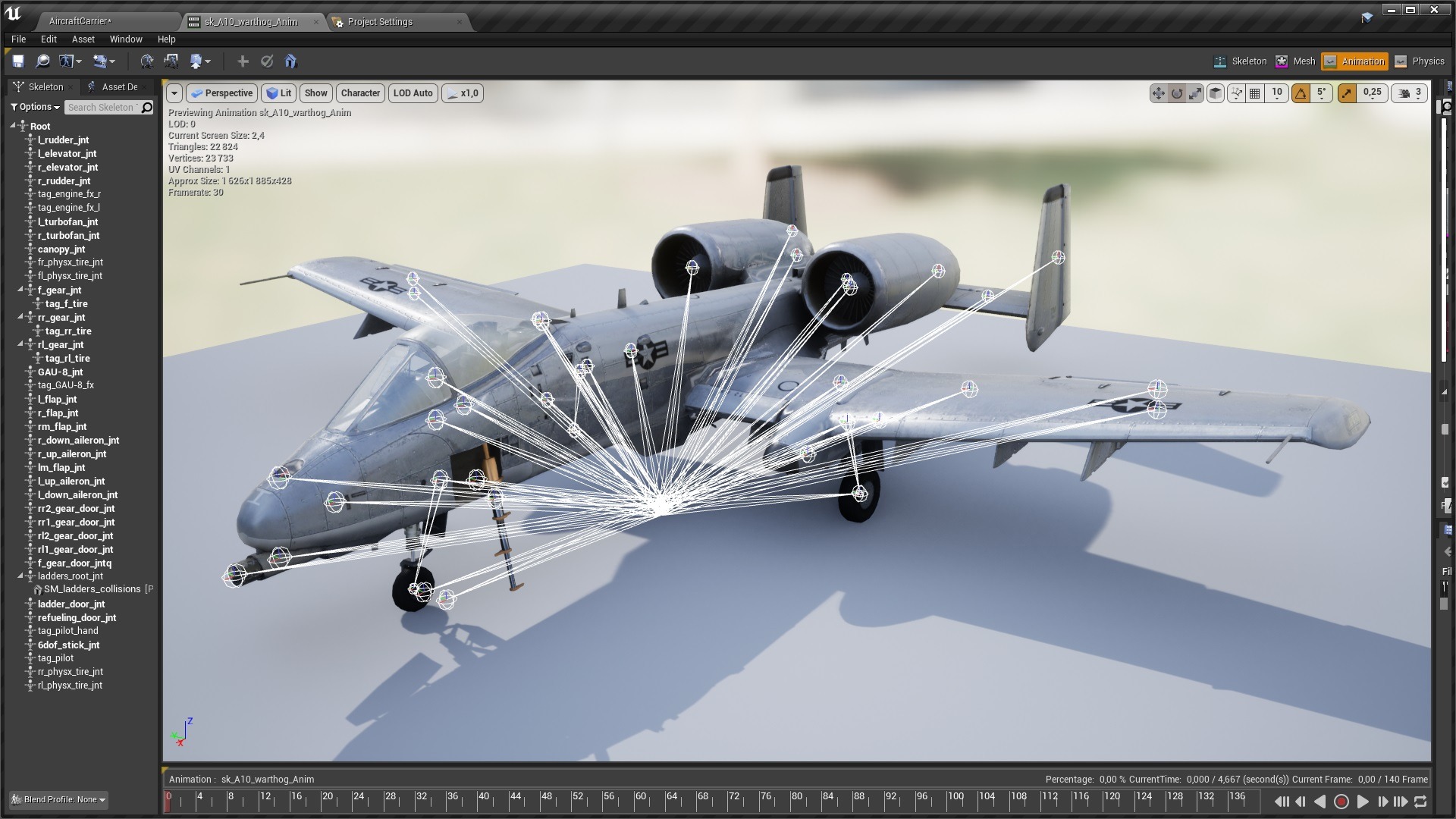
Task: Switch to the Project Settings tab
Action: (397, 22)
